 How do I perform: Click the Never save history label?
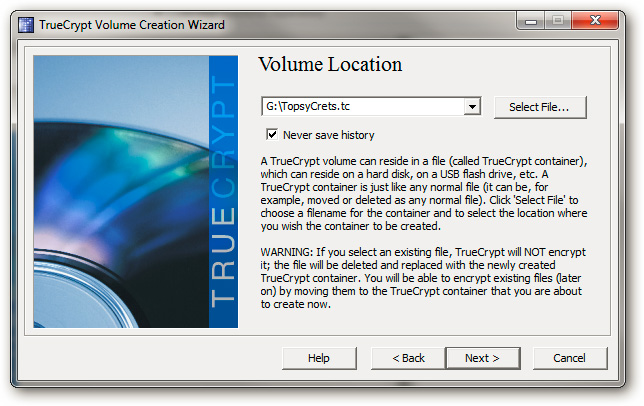[x=329, y=135]
